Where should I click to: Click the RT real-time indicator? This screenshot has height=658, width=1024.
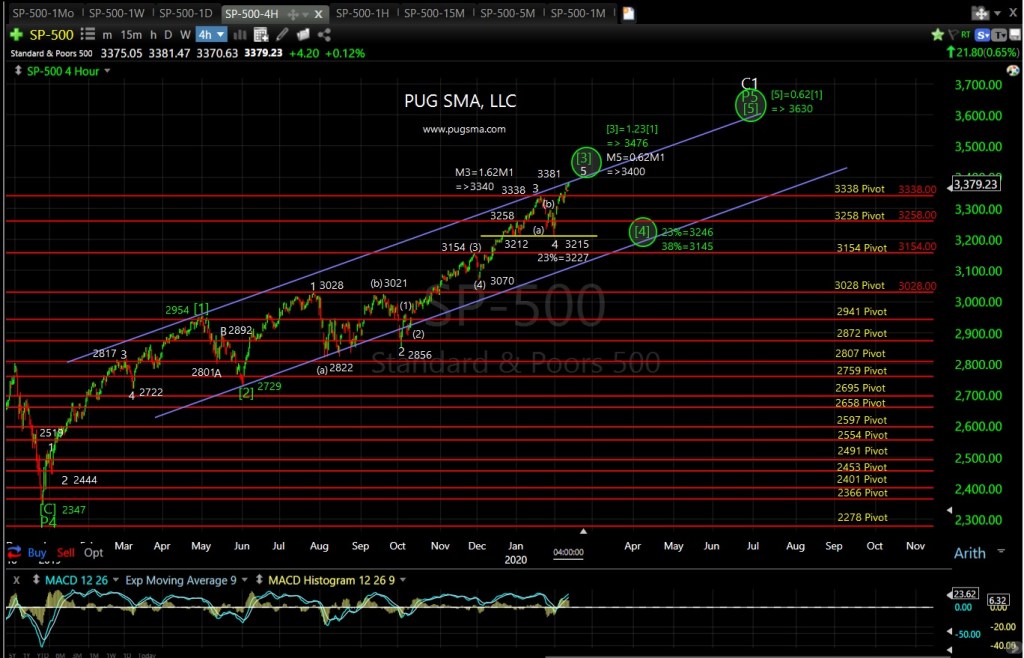(965, 35)
